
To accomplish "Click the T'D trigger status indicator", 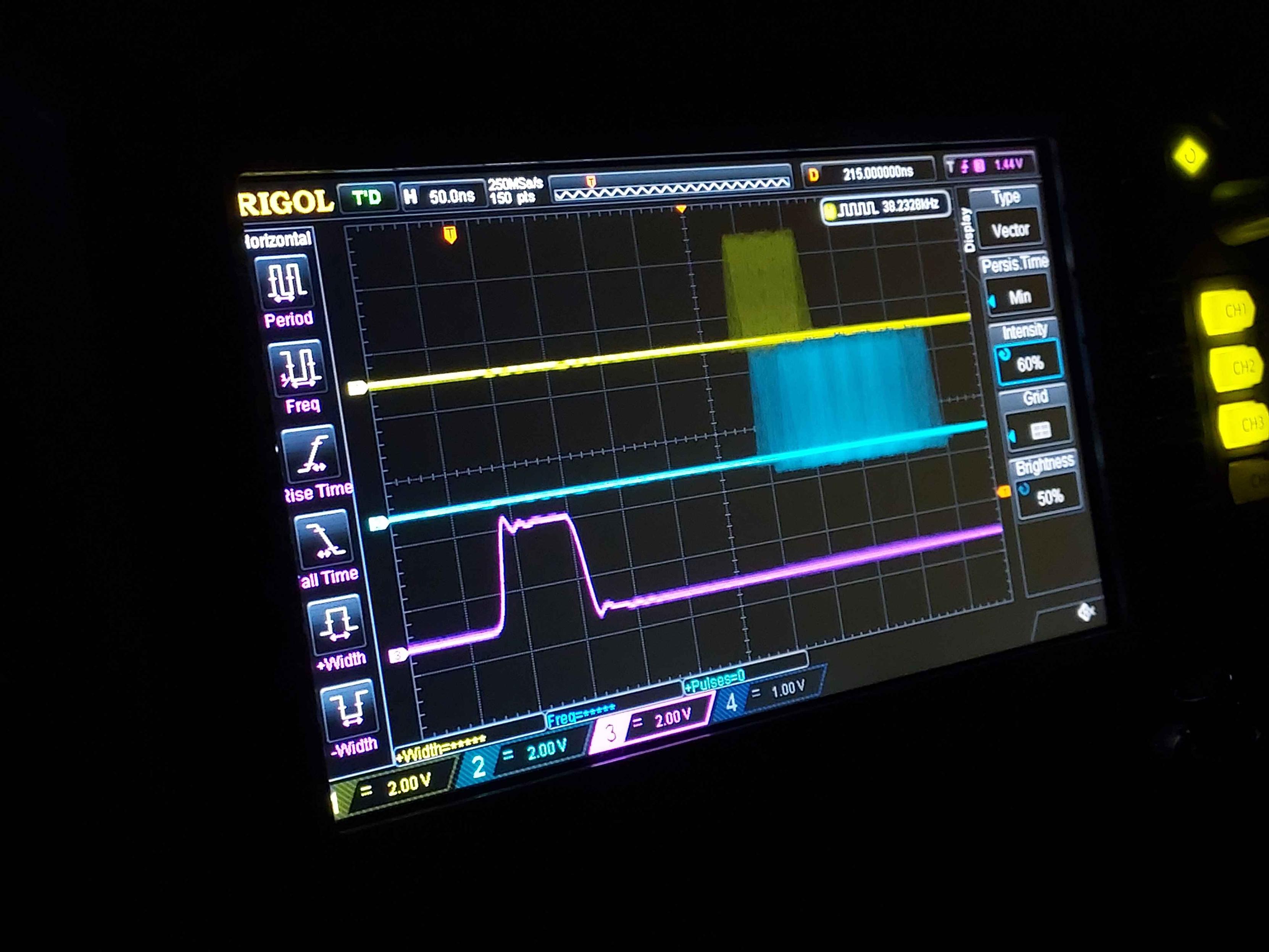I will [367, 198].
